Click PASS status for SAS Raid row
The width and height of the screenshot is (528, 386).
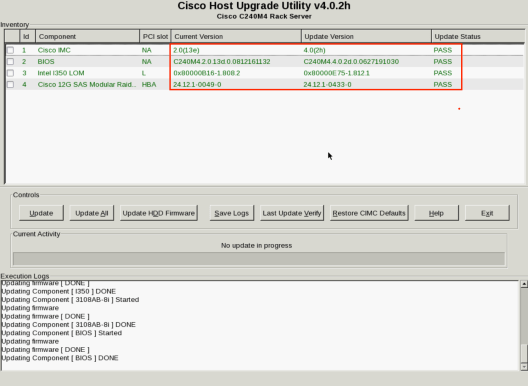[x=442, y=85]
